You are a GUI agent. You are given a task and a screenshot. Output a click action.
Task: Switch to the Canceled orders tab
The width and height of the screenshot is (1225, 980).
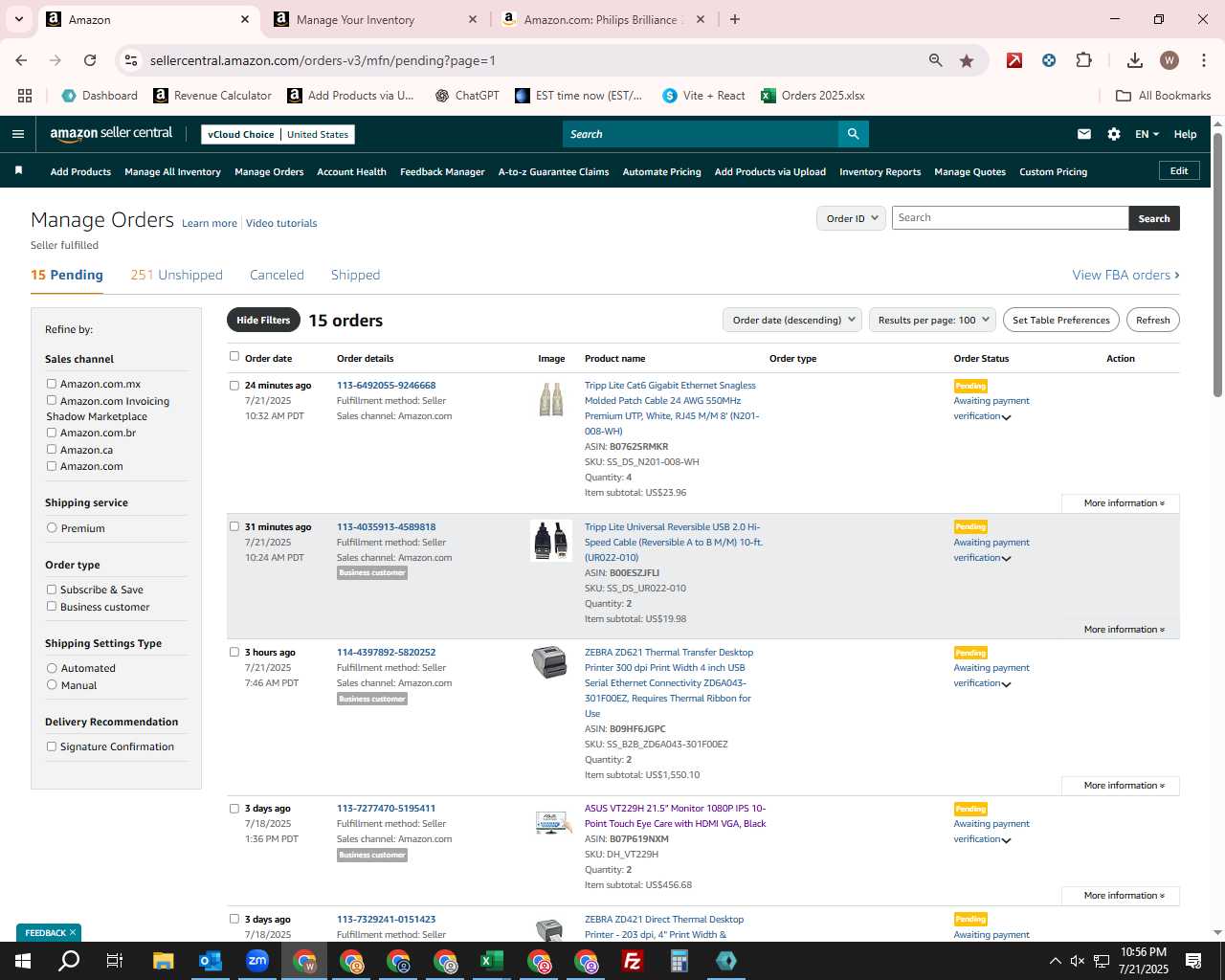277,275
